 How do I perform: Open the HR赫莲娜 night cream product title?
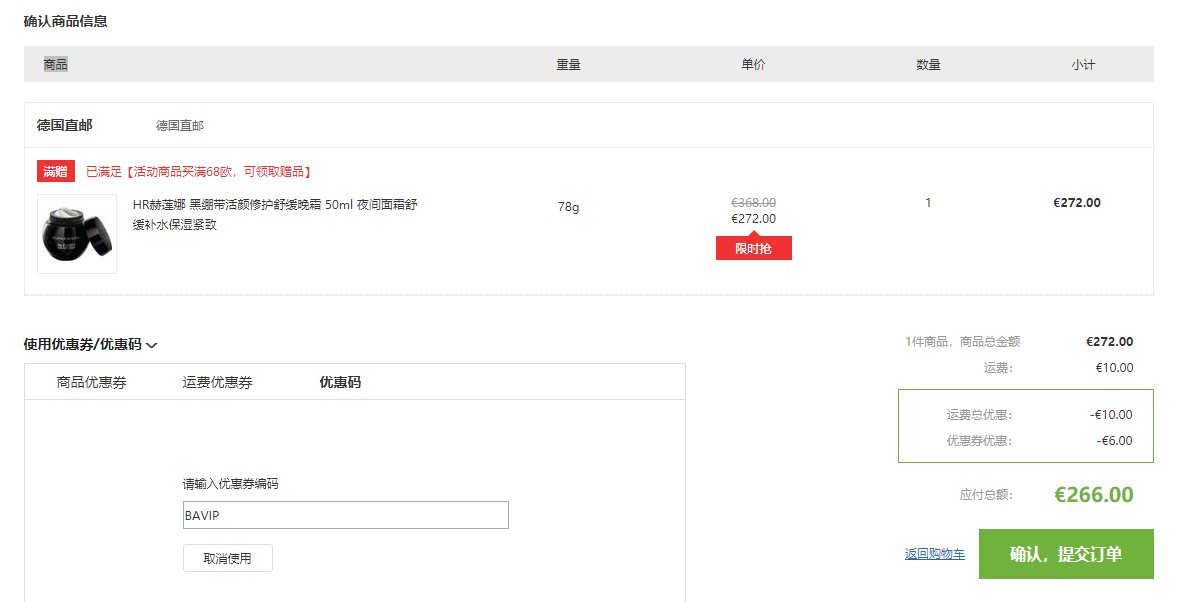pos(275,215)
